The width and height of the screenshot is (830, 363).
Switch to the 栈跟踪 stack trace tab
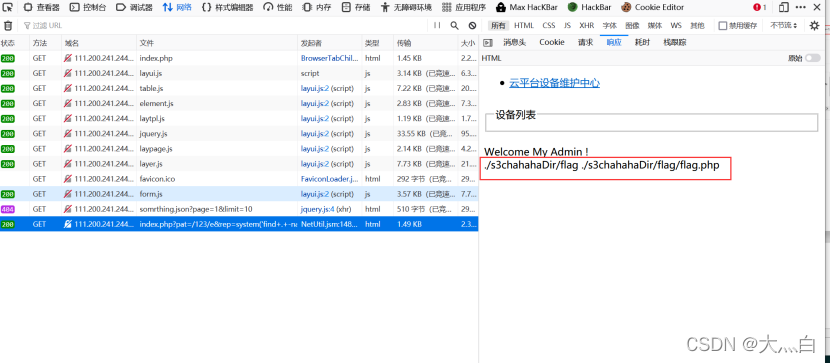(675, 43)
